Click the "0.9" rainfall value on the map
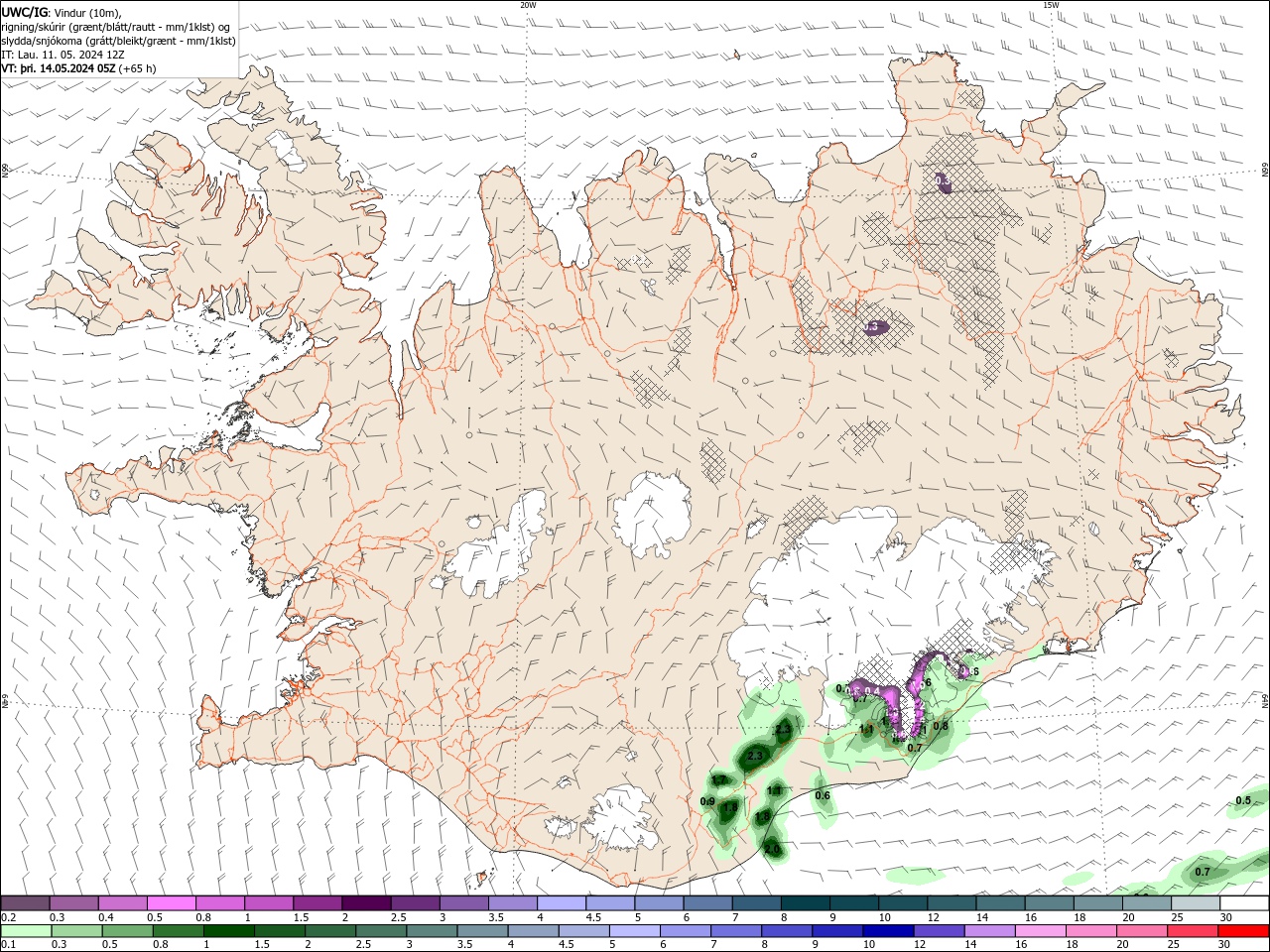This screenshot has width=1270, height=952. click(x=707, y=801)
